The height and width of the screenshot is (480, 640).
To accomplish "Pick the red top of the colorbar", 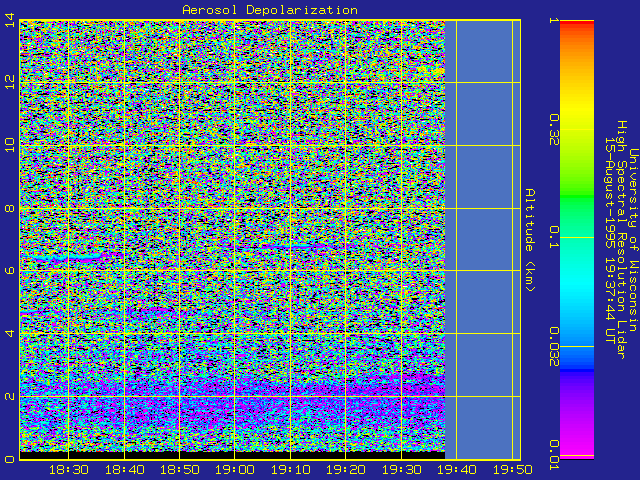I will click(577, 24).
